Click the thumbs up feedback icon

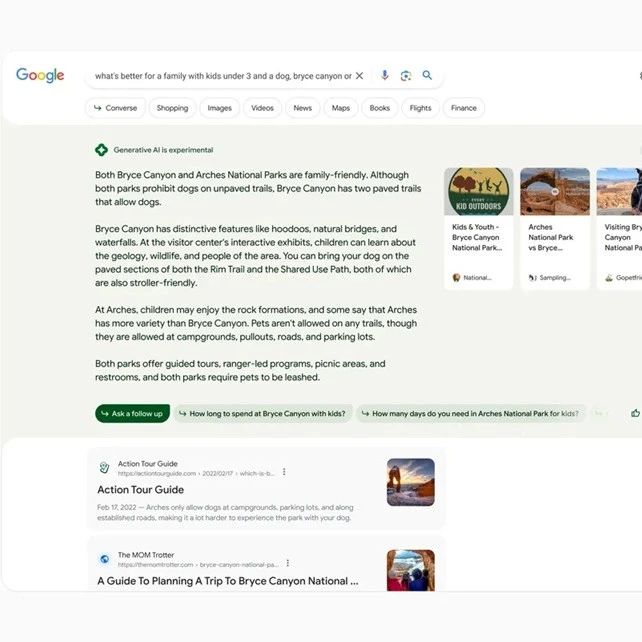point(635,413)
